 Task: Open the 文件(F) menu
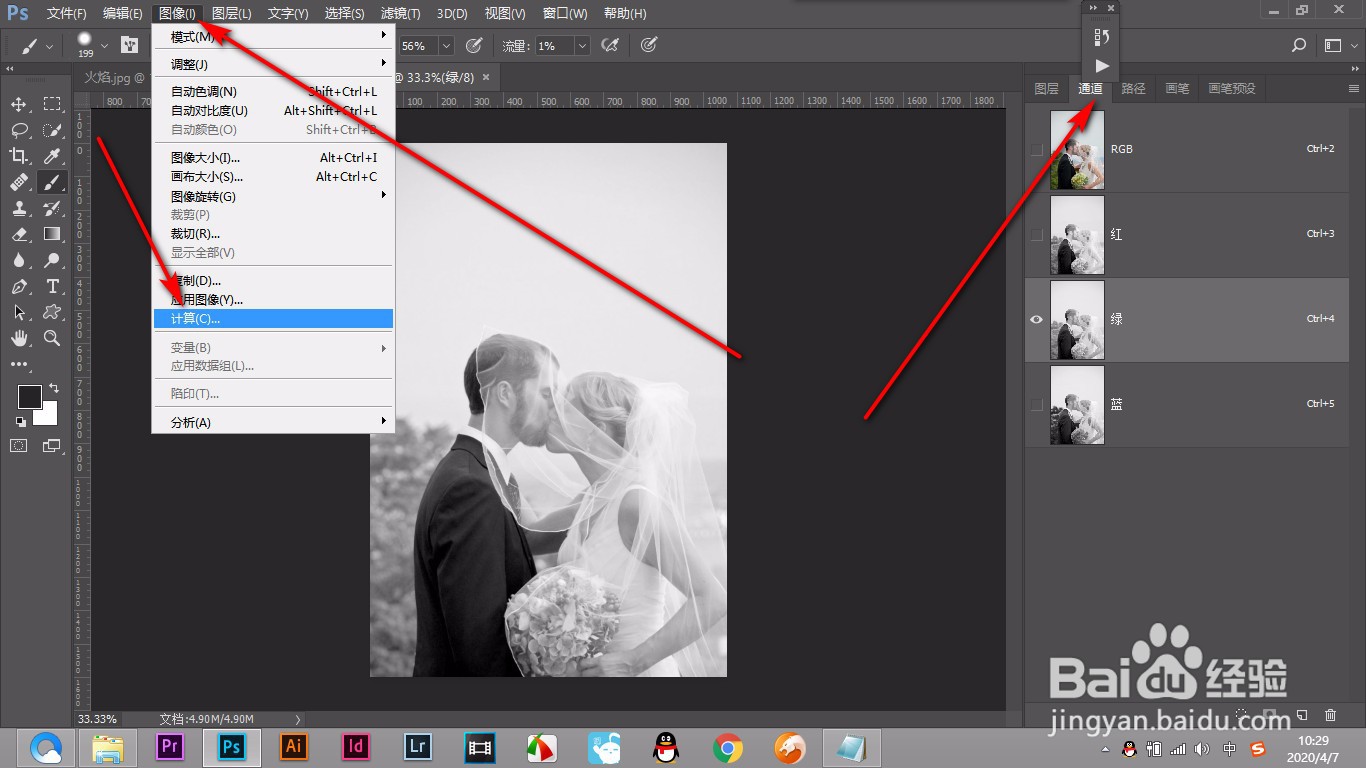click(67, 13)
